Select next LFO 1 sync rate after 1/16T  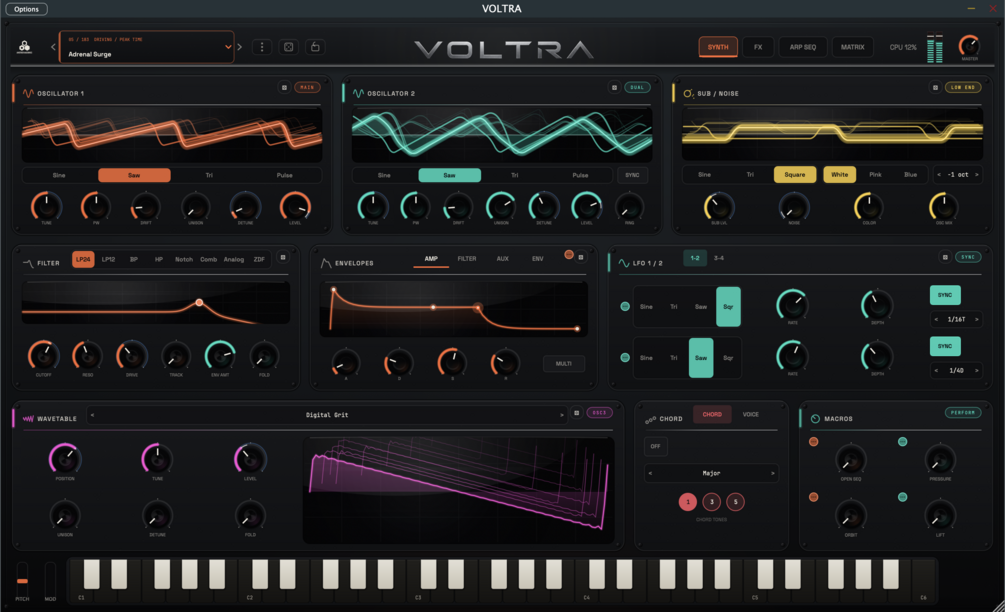(x=977, y=319)
